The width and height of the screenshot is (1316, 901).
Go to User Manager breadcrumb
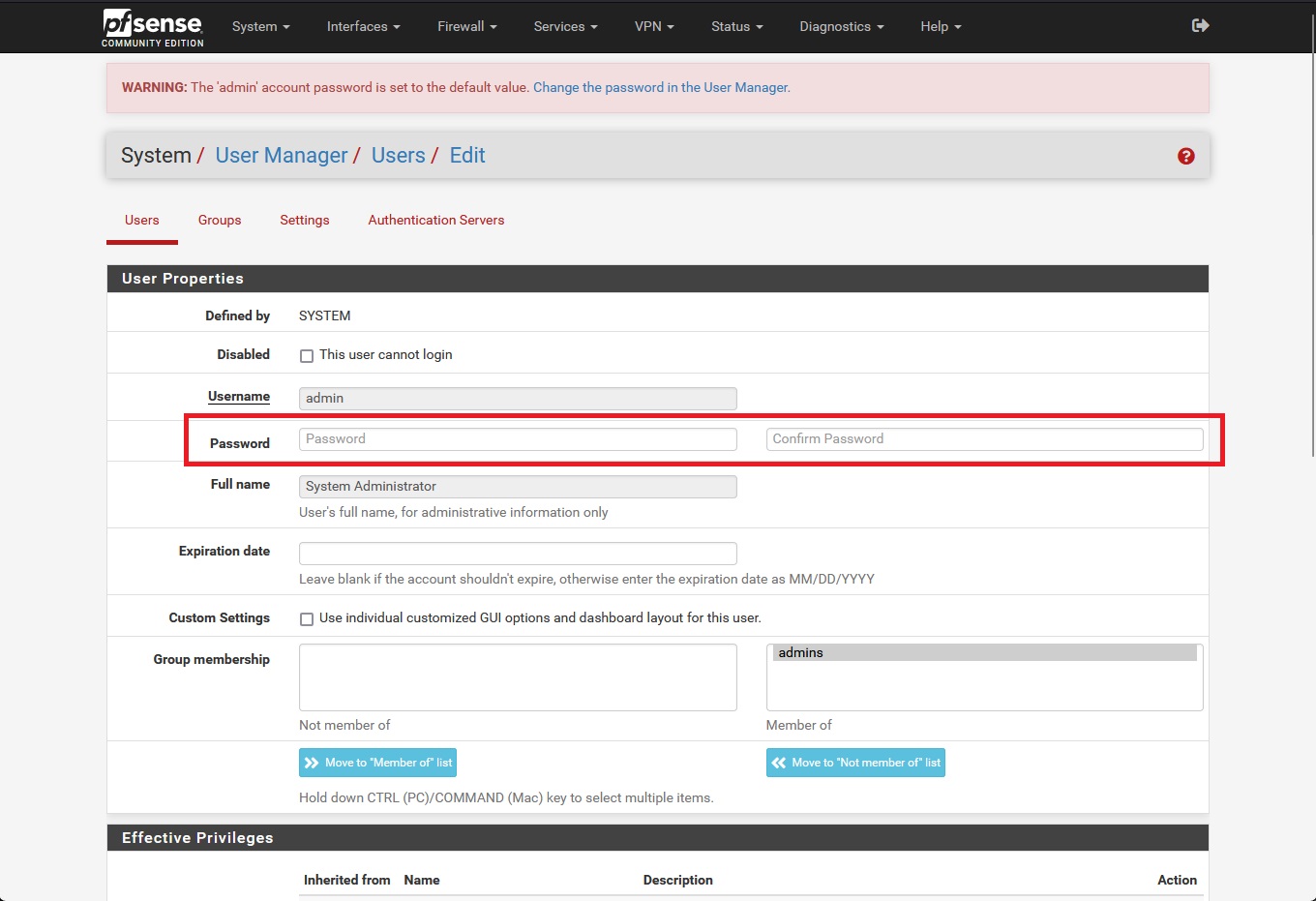coord(282,156)
